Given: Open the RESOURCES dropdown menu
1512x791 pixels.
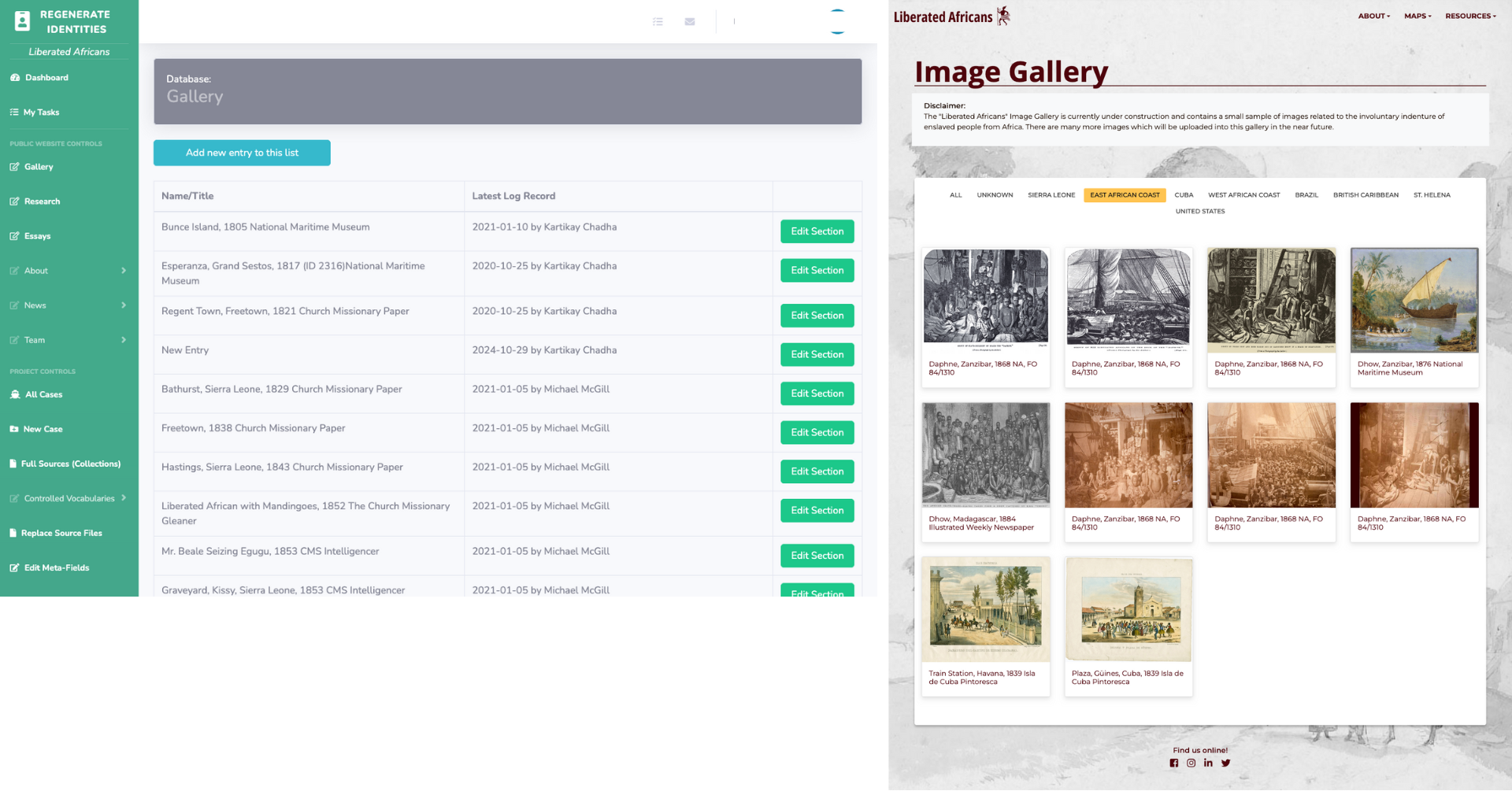Looking at the screenshot, I should (x=1469, y=16).
